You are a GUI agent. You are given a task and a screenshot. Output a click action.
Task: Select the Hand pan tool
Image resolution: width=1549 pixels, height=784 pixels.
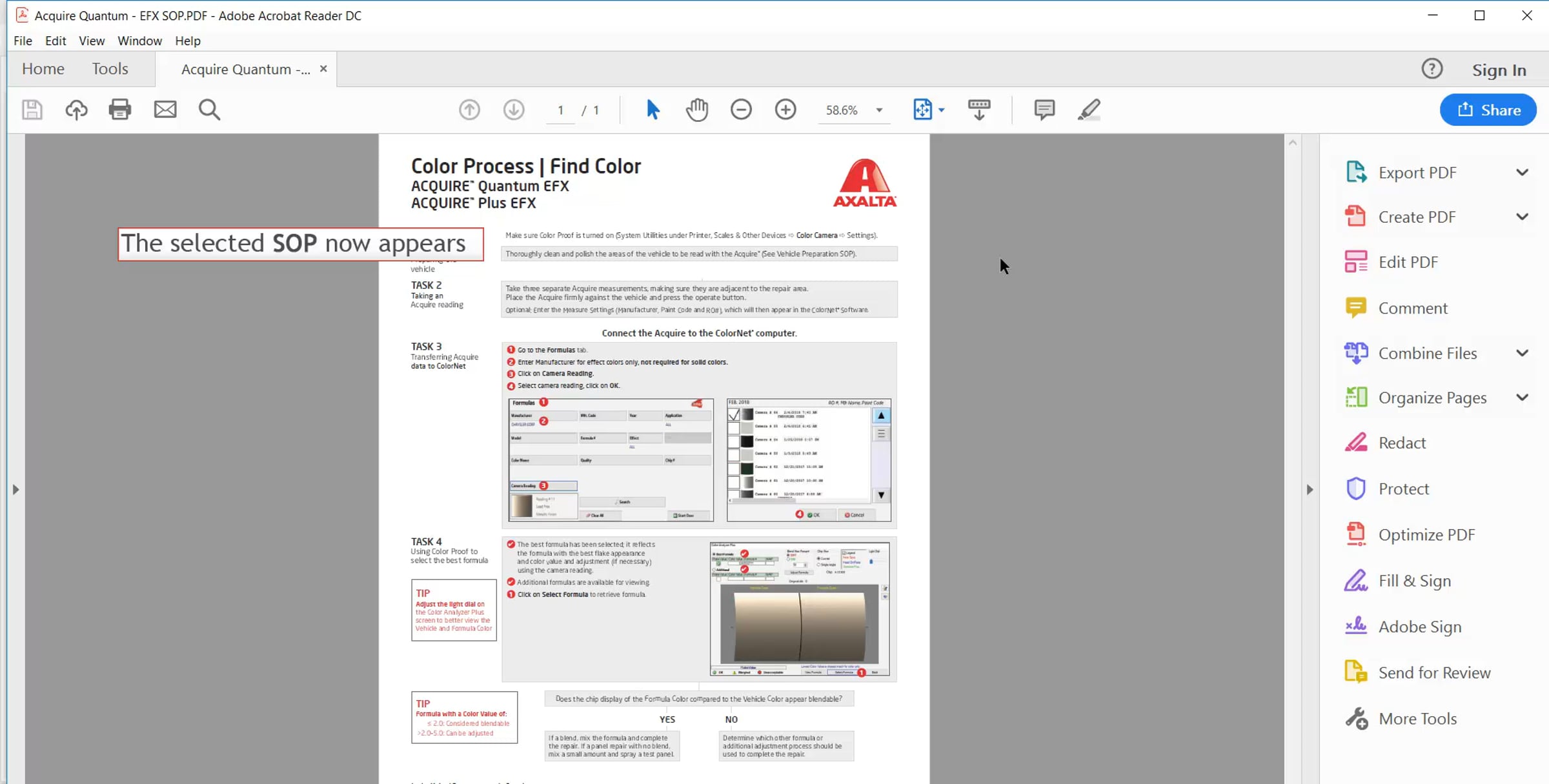point(697,110)
